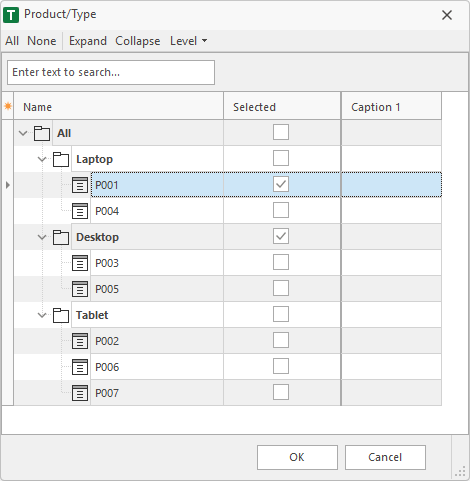Click the Cancel button

(385, 457)
